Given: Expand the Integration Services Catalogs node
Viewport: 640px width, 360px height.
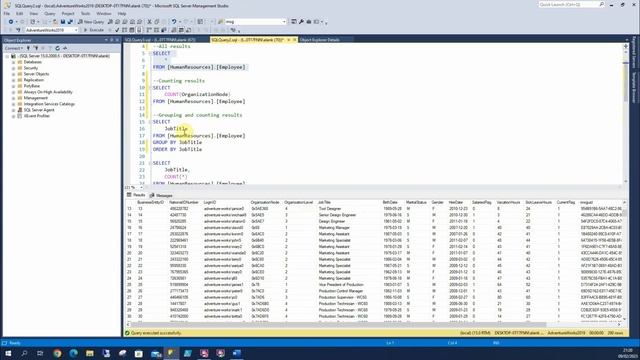Looking at the screenshot, I should (13, 104).
